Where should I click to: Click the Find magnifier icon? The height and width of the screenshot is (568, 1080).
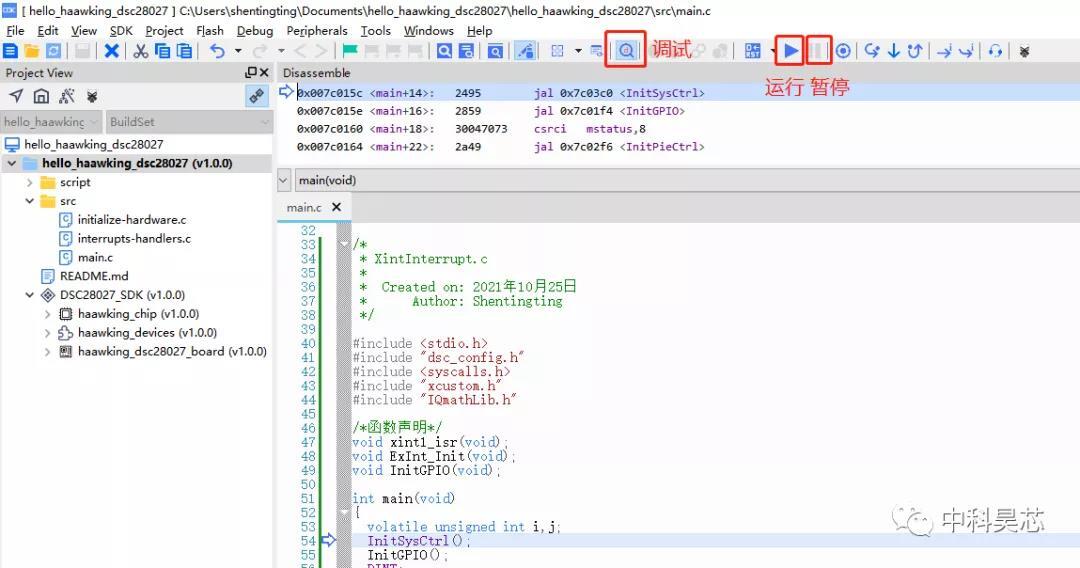pos(445,51)
